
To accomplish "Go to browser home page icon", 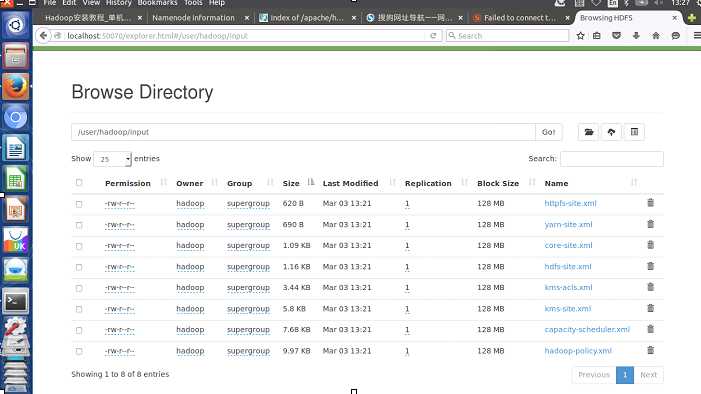I will click(x=656, y=36).
